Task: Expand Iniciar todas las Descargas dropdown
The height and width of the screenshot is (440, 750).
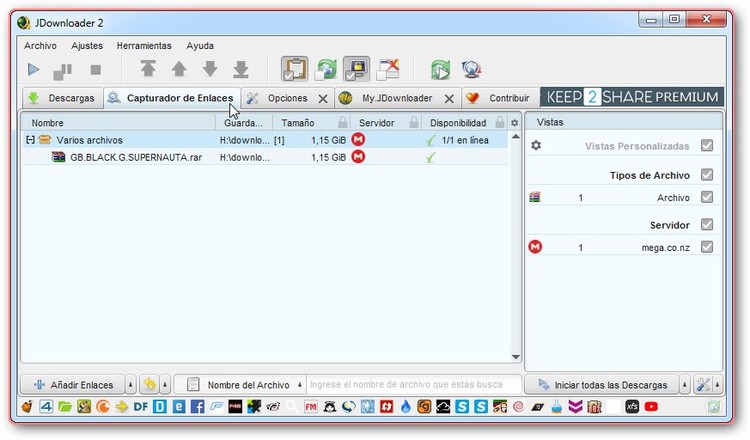Action: (x=685, y=385)
